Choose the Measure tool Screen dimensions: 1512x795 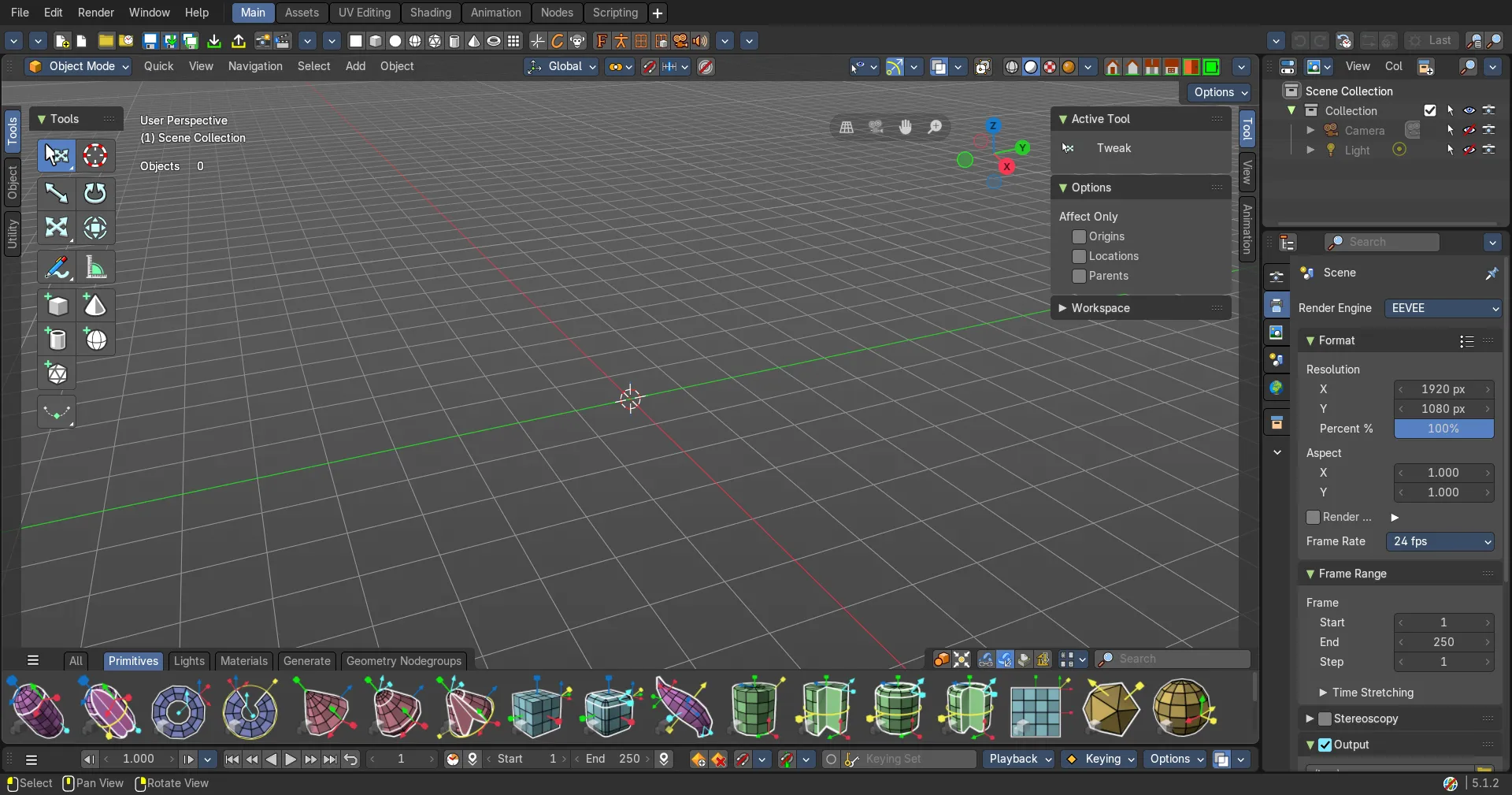[x=95, y=268]
